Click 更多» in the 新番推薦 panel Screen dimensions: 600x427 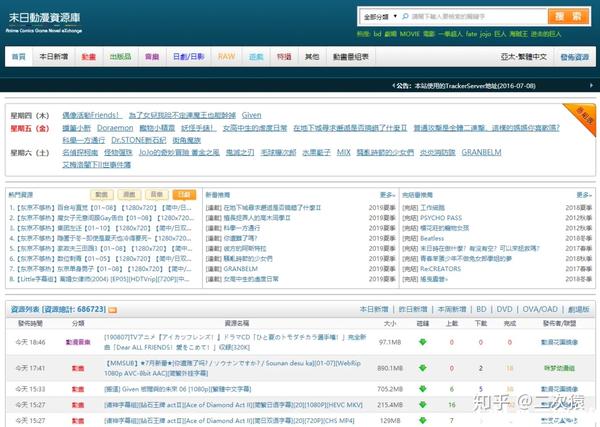click(387, 195)
